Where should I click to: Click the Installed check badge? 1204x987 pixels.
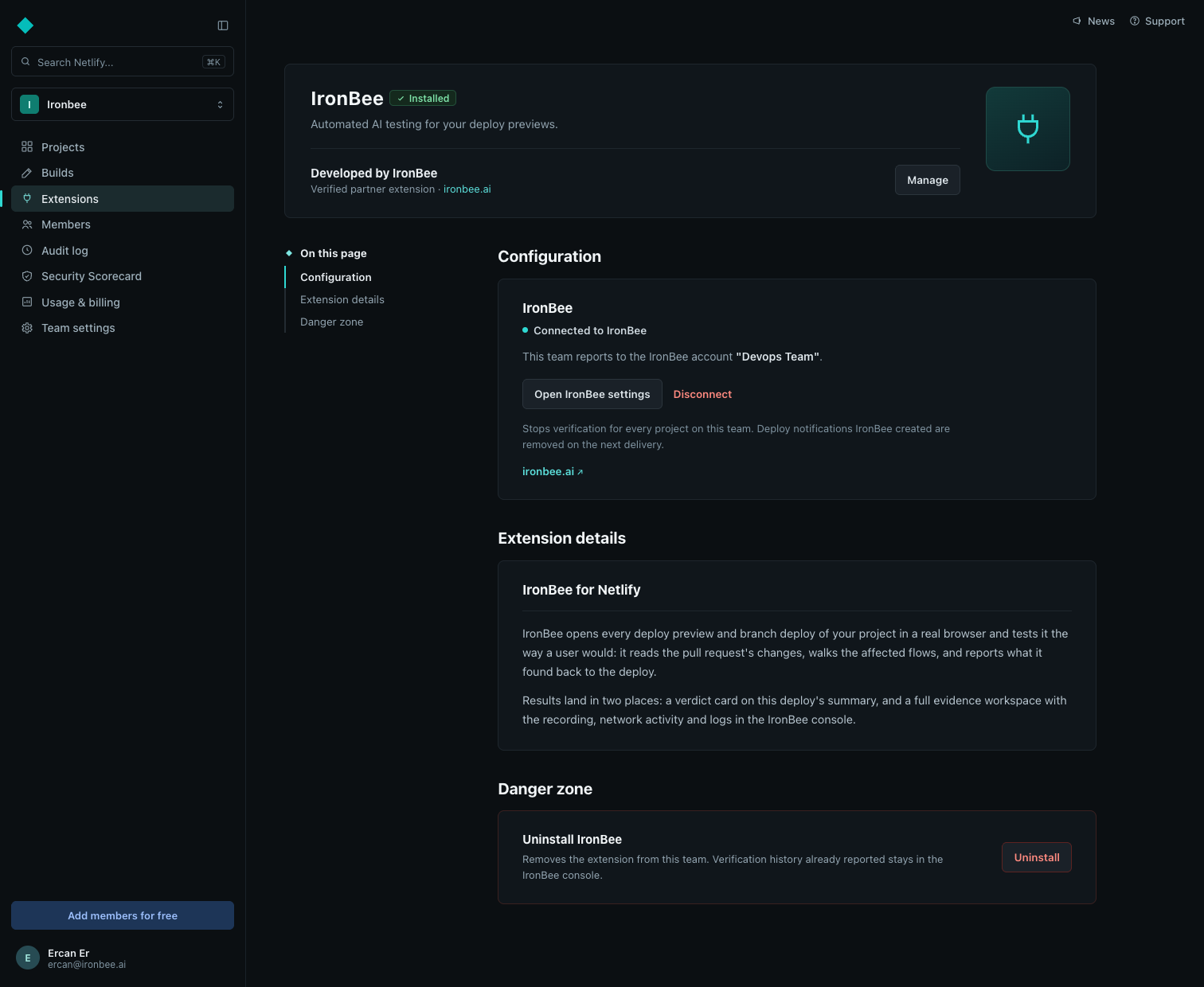coord(423,98)
